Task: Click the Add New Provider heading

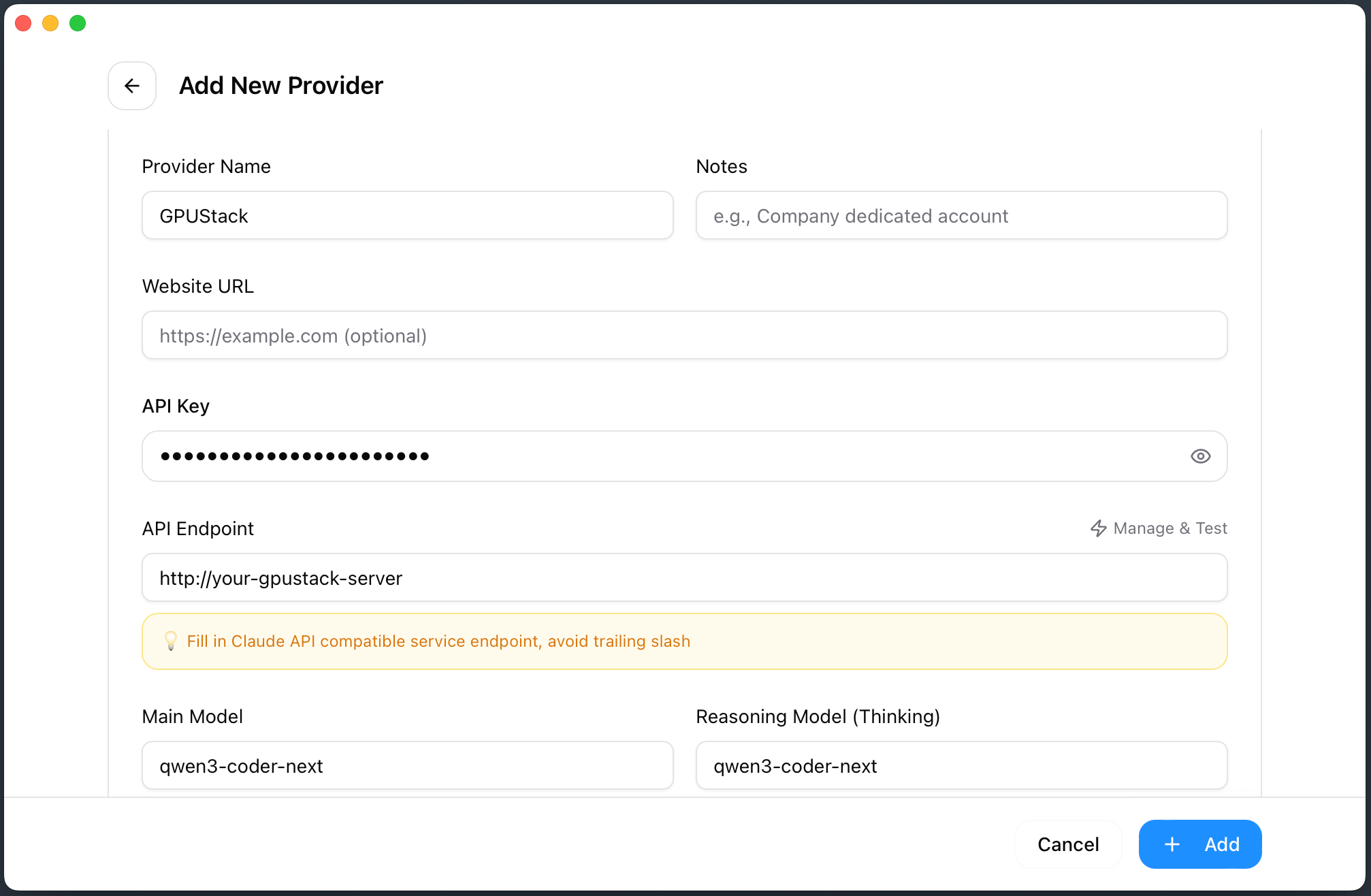Action: 281,86
